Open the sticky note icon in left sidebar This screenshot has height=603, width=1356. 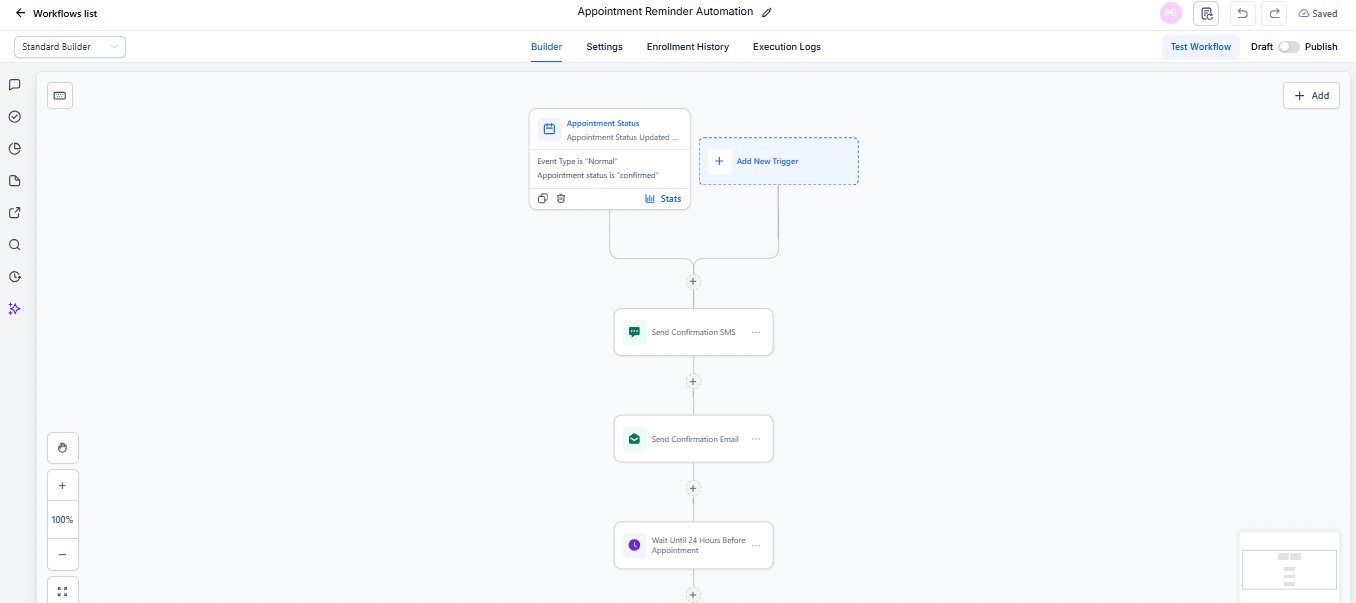(15, 181)
